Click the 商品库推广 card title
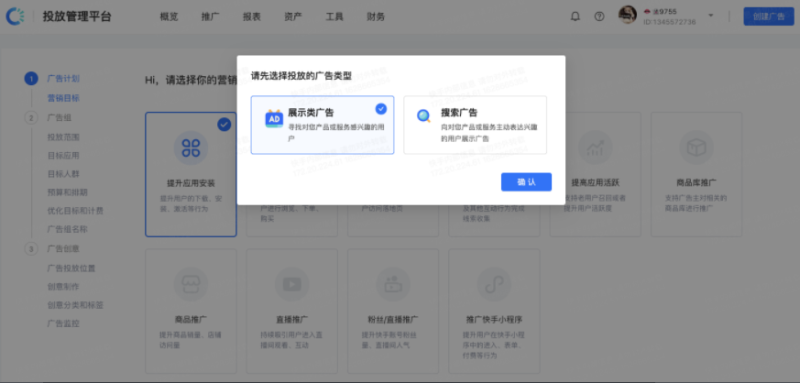This screenshot has width=800, height=383. (696, 183)
